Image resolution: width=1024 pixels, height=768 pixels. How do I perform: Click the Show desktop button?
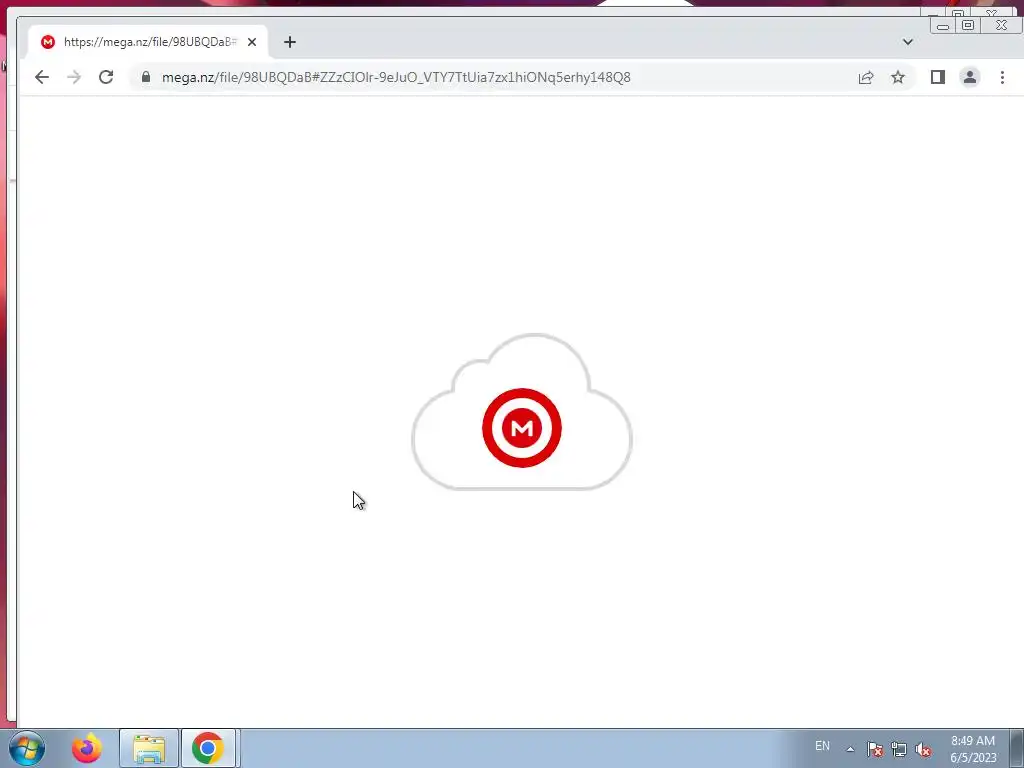click(1016, 748)
